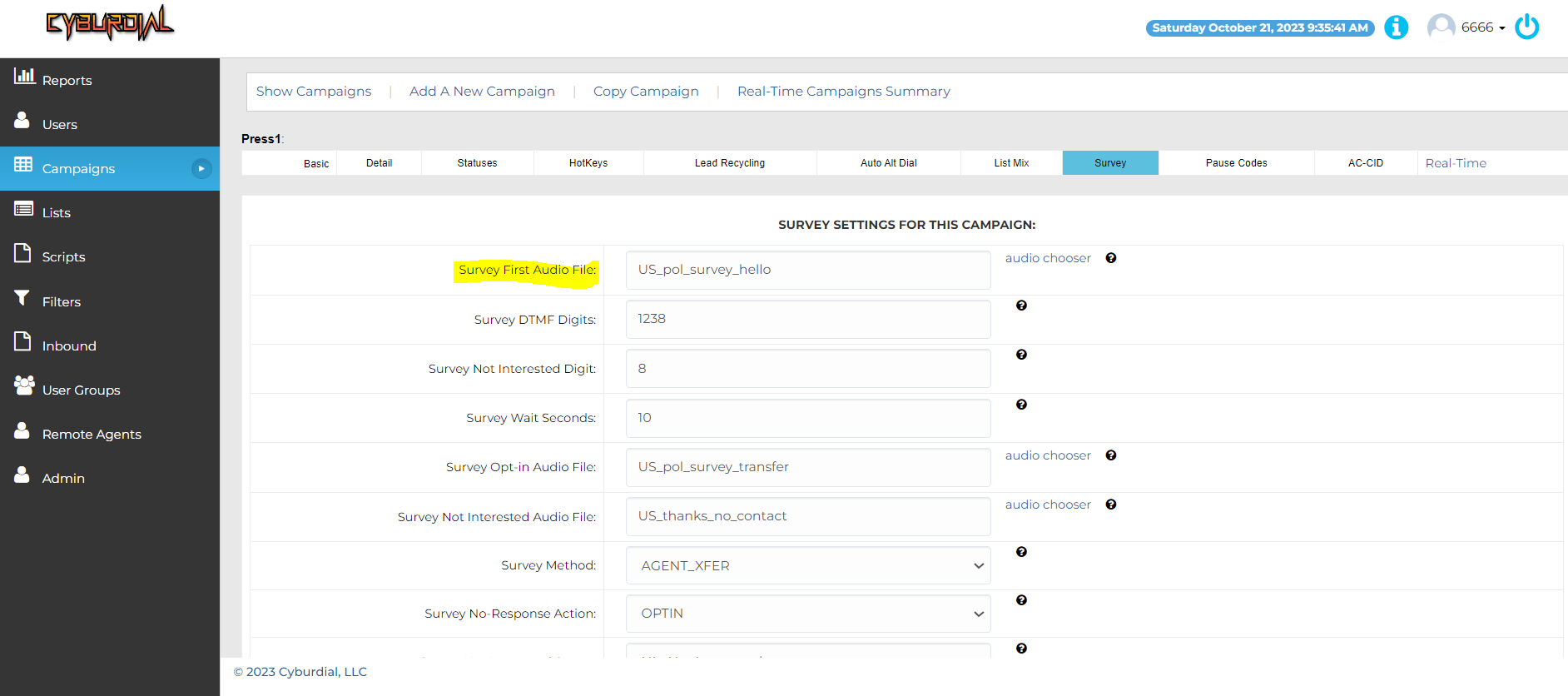Click the date and time badge

pyautogui.click(x=1260, y=27)
